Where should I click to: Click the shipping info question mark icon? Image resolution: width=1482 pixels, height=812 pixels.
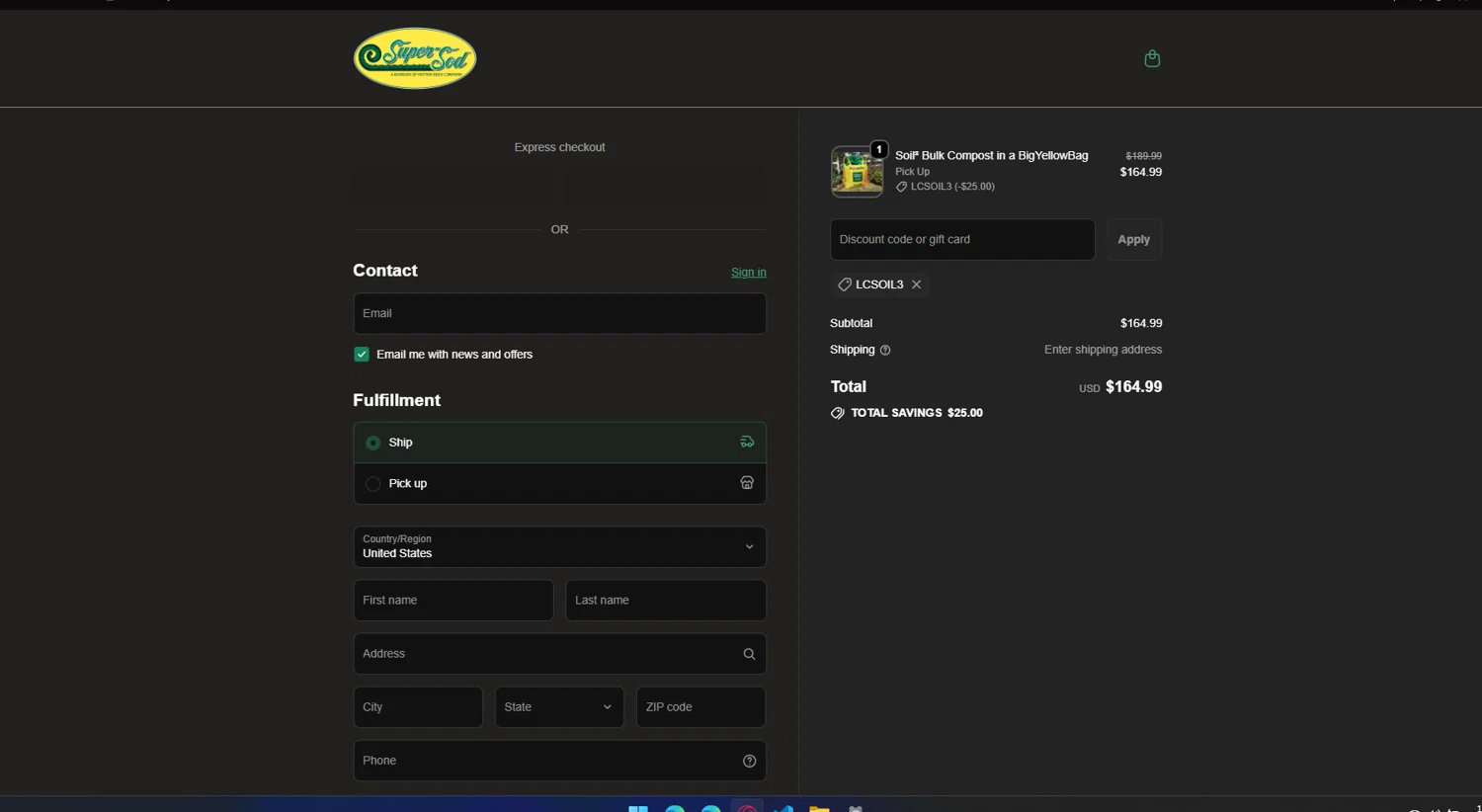(x=885, y=350)
